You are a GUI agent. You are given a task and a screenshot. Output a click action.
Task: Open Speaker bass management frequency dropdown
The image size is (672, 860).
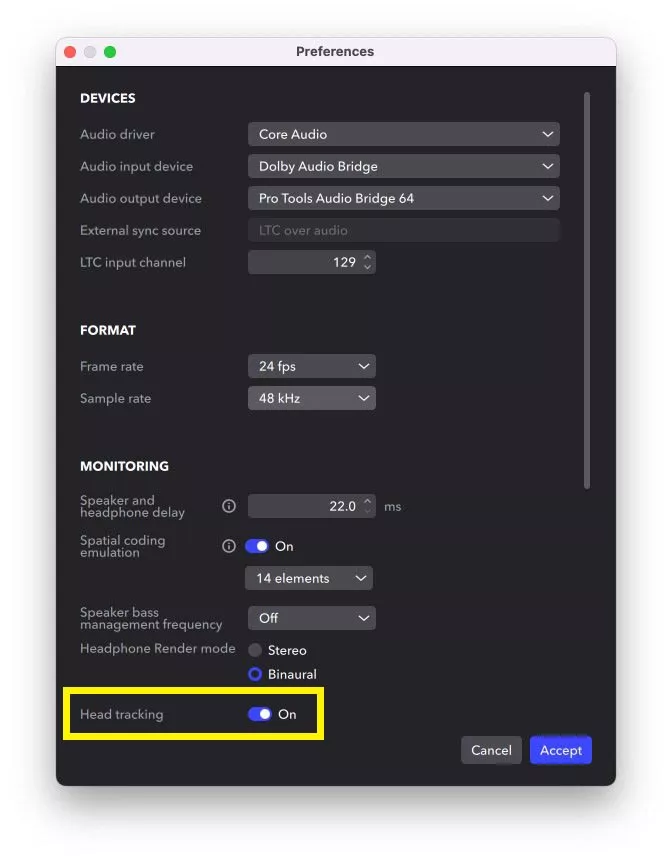(312, 618)
